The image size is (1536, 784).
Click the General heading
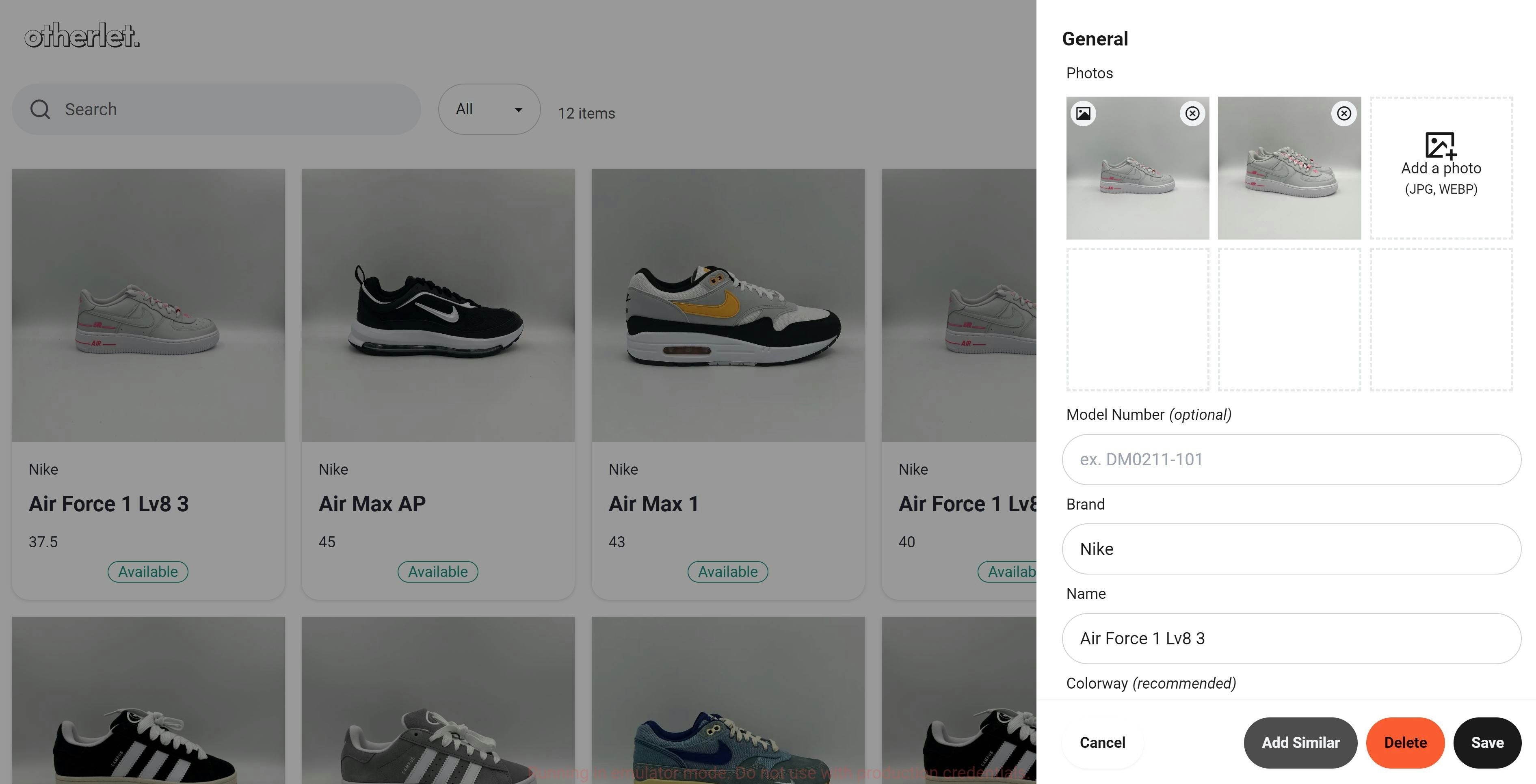pyautogui.click(x=1095, y=39)
